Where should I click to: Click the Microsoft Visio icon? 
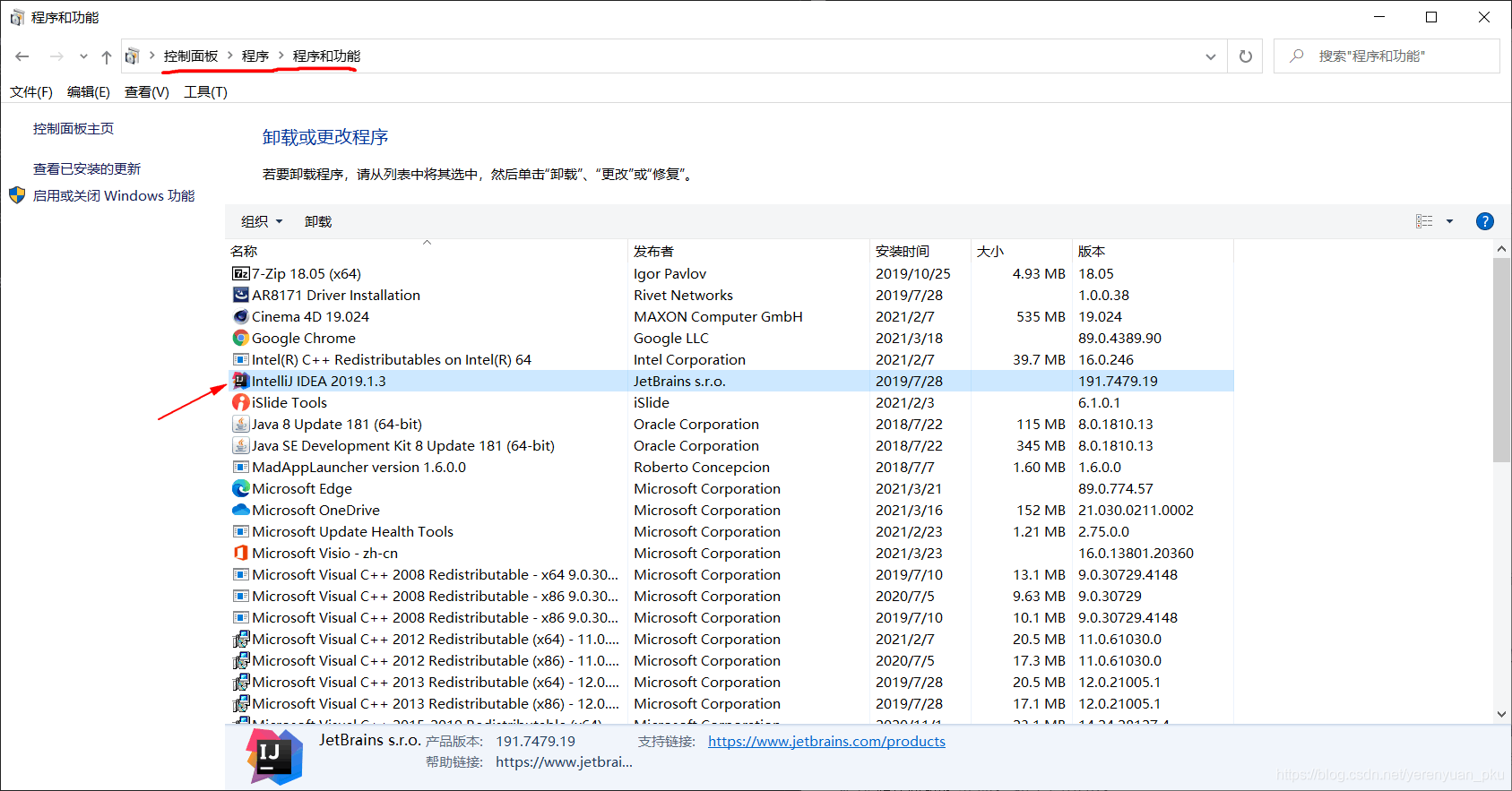pos(240,554)
